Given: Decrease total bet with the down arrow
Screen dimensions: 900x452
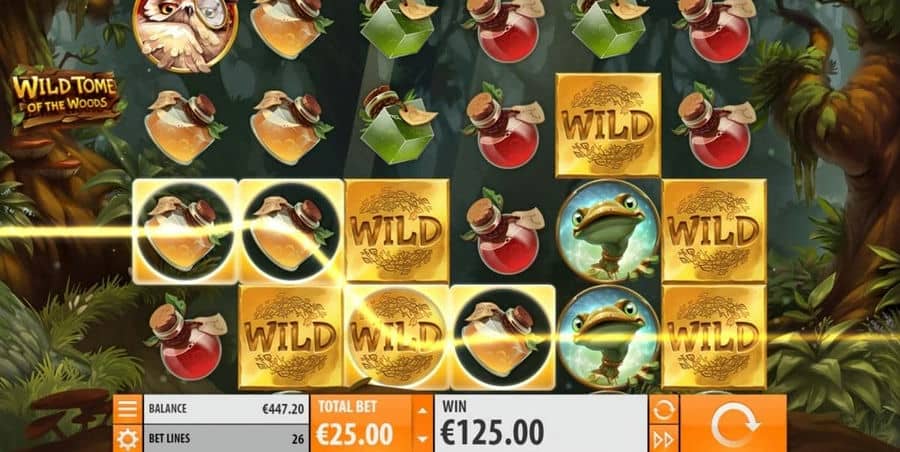Looking at the screenshot, I should tap(422, 439).
